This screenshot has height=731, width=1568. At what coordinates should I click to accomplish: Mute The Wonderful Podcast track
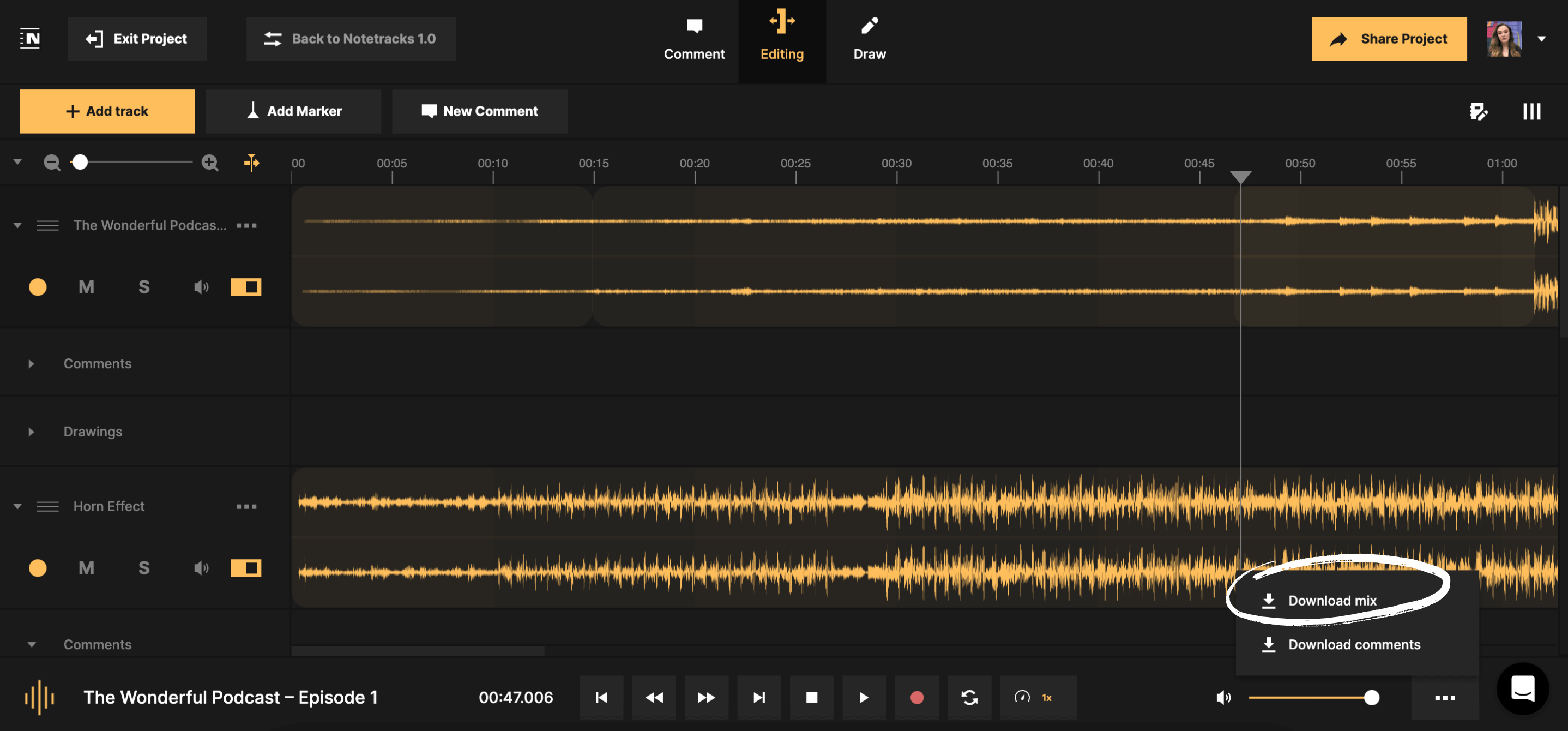[86, 287]
